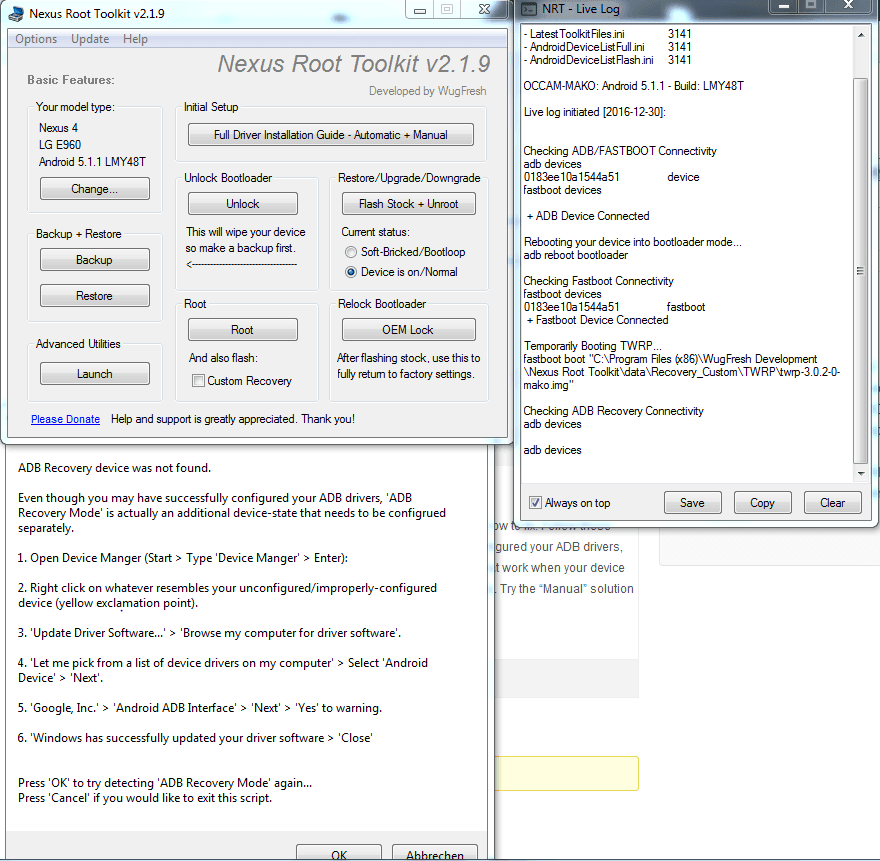Viewport: 880px width, 861px height.
Task: Click the Nexus Root Toolkit title bar icon
Action: [16, 13]
